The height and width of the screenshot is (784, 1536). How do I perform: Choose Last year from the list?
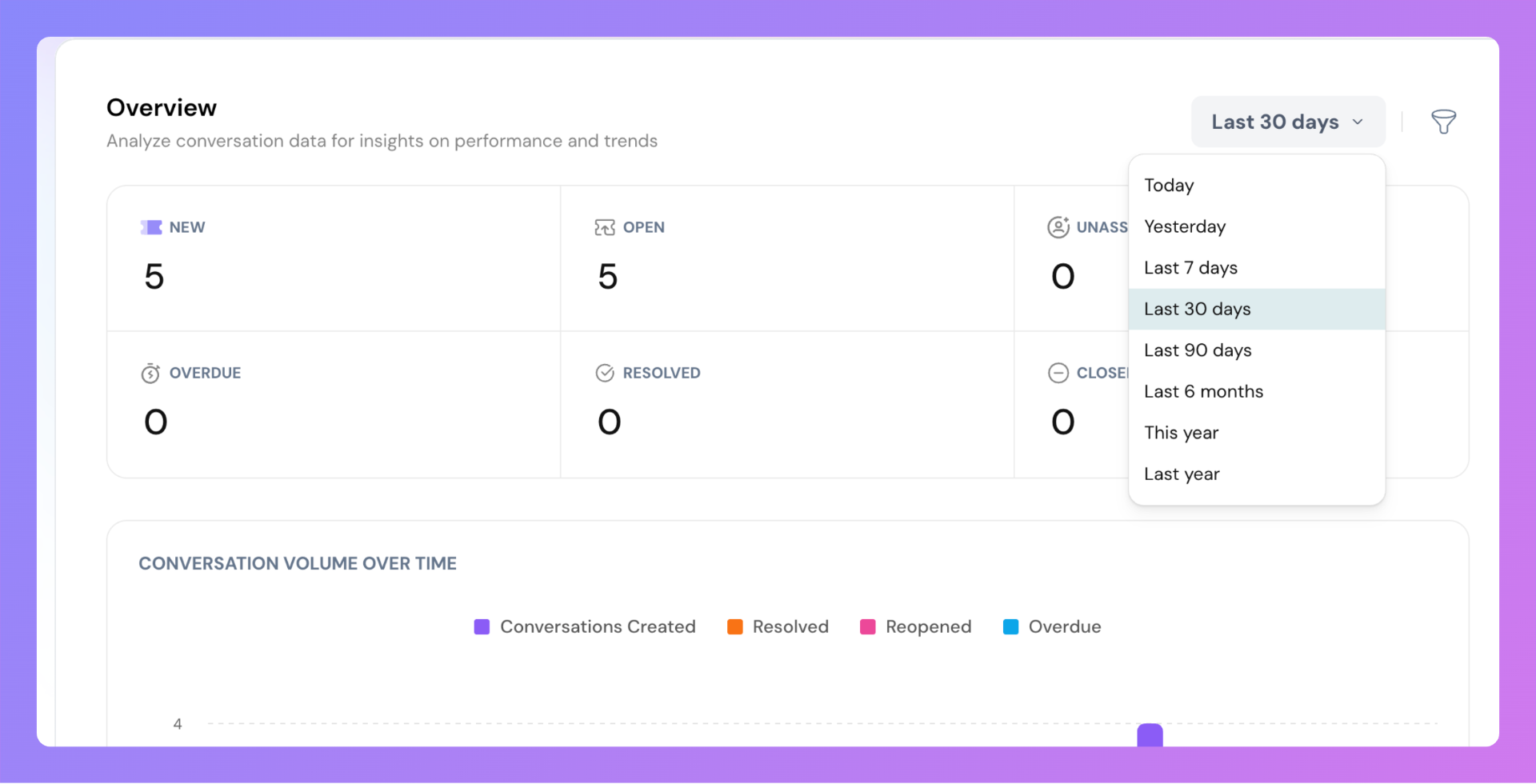click(1182, 474)
